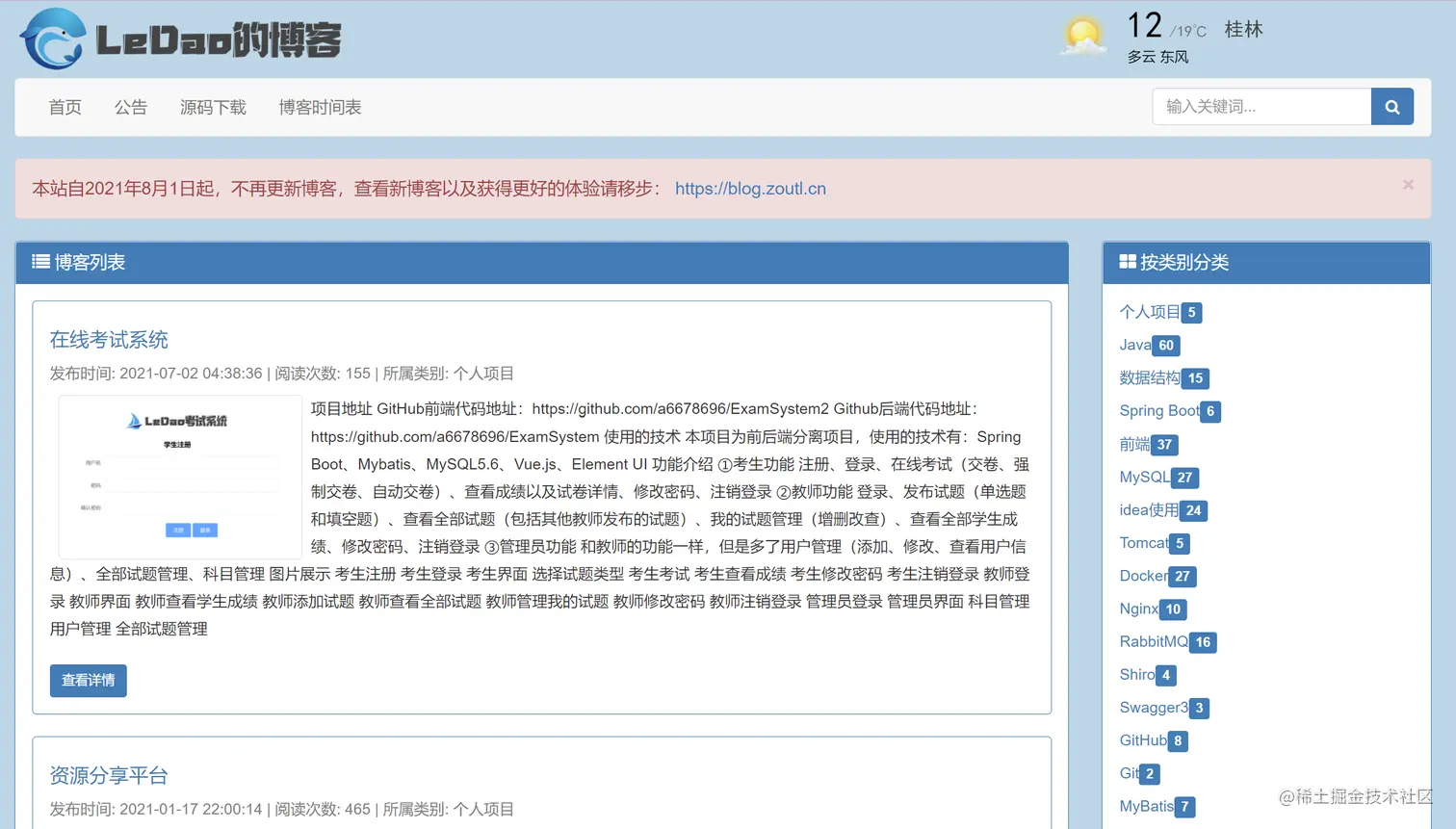Click the blue search magnifier button

1391,107
